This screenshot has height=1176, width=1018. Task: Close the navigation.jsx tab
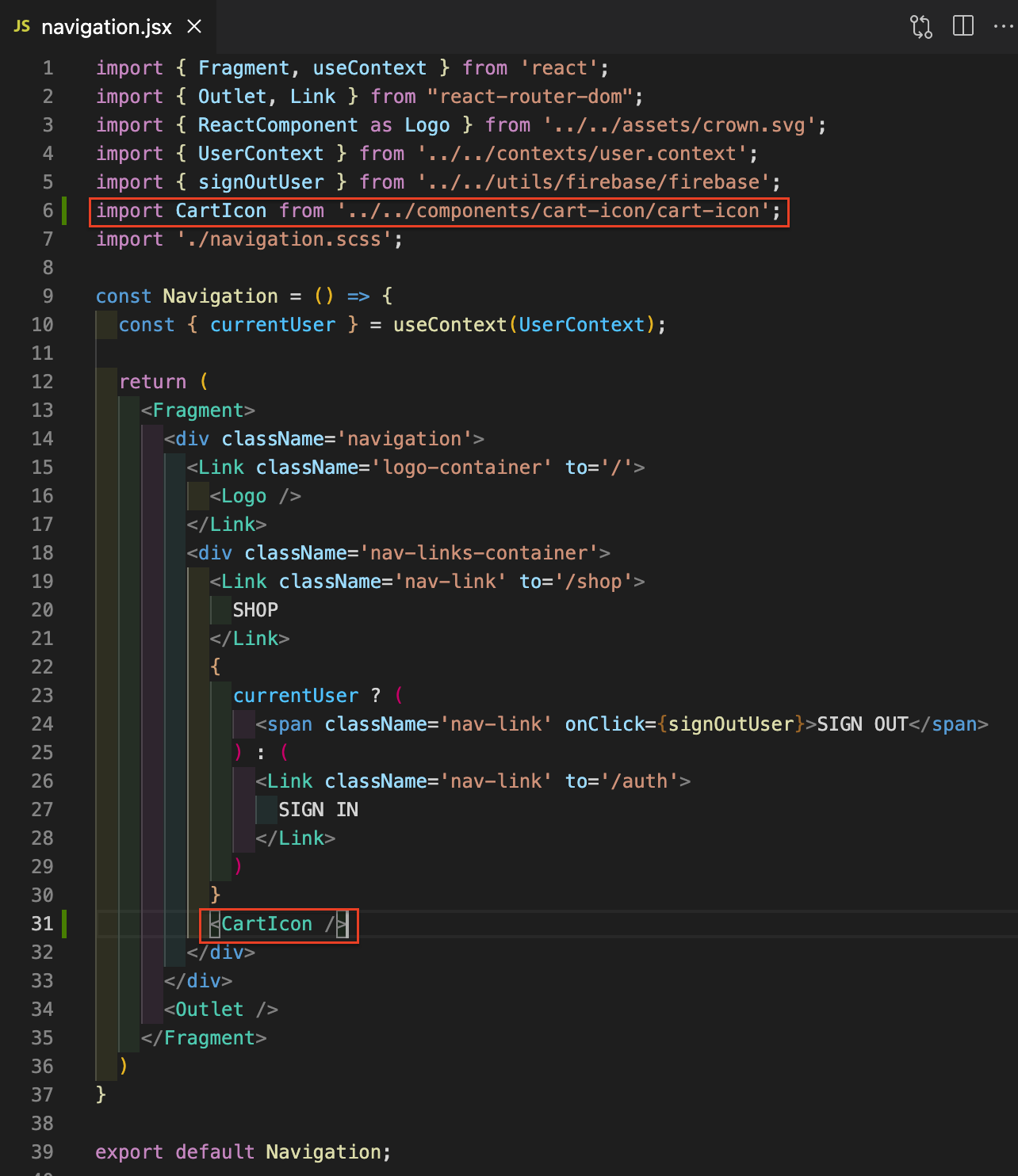tap(194, 27)
